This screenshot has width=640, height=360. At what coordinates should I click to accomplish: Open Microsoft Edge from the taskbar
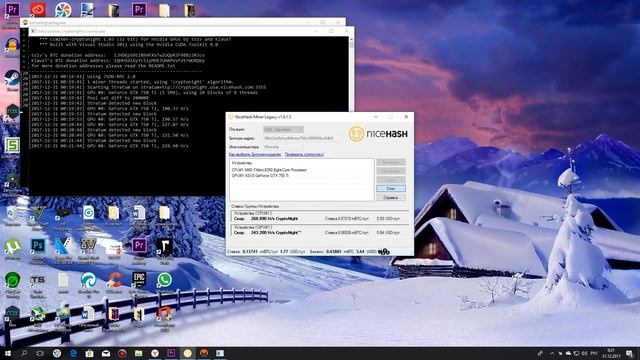point(73,353)
